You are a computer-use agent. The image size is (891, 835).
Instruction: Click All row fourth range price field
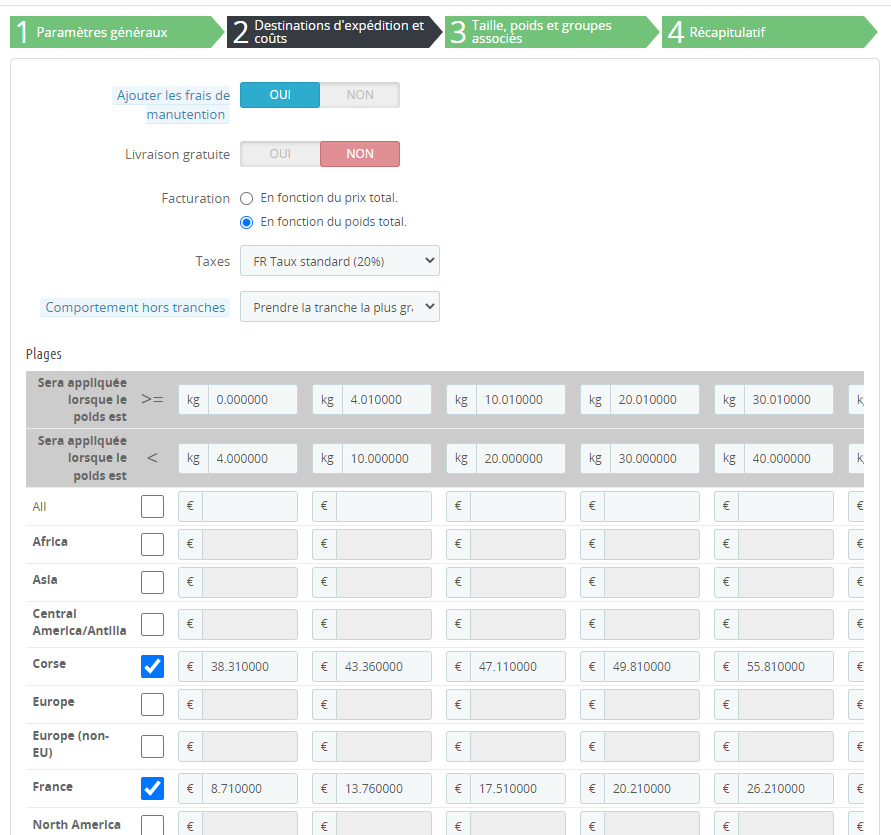tap(652, 506)
